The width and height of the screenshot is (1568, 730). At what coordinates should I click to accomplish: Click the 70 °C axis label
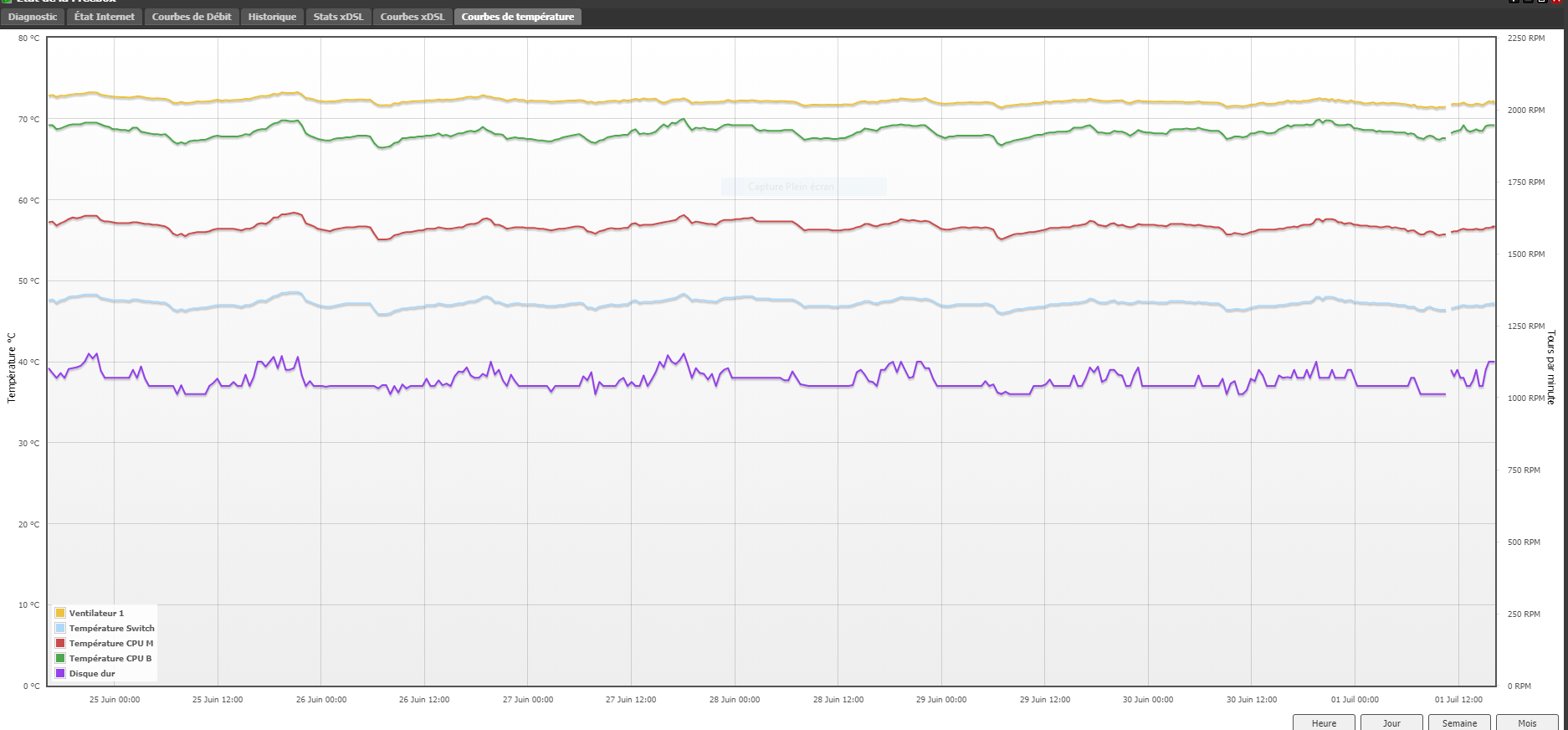click(29, 119)
